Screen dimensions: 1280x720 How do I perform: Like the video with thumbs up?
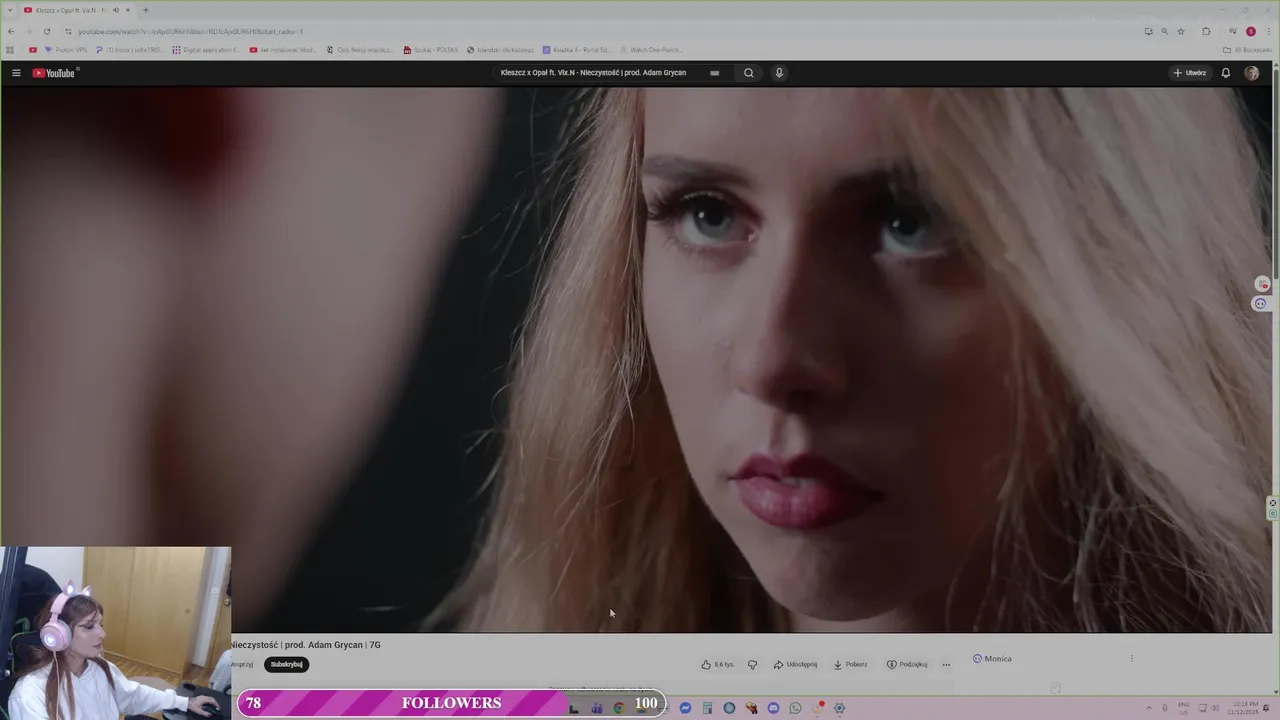717,664
